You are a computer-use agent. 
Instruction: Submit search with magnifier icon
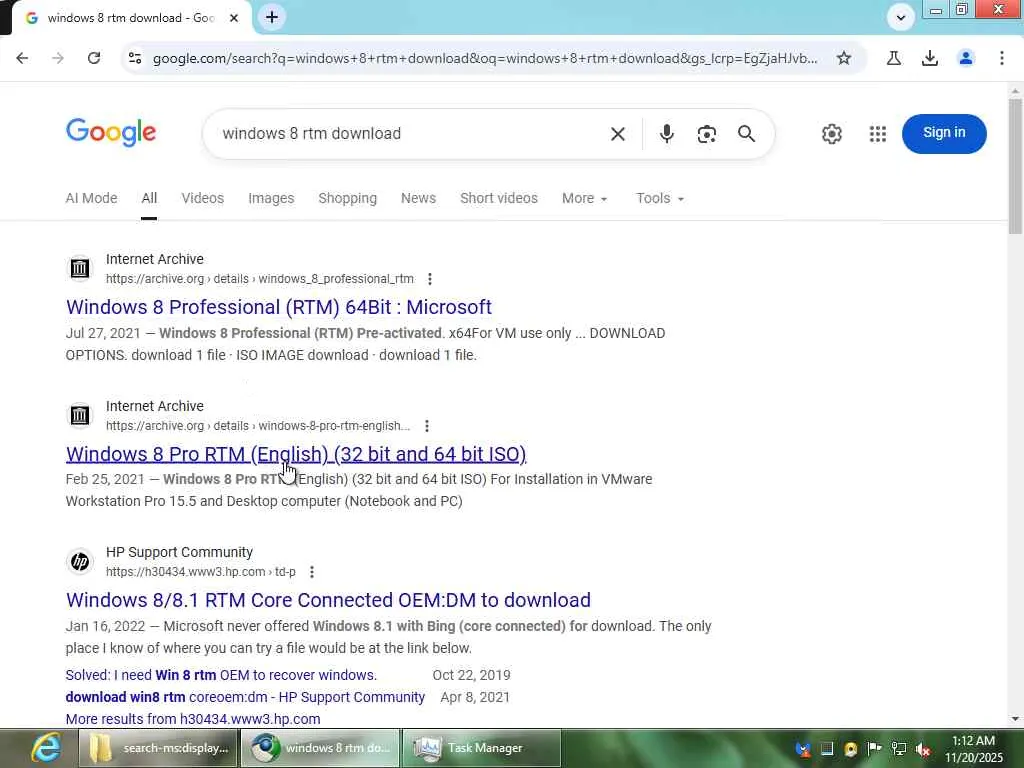point(746,134)
